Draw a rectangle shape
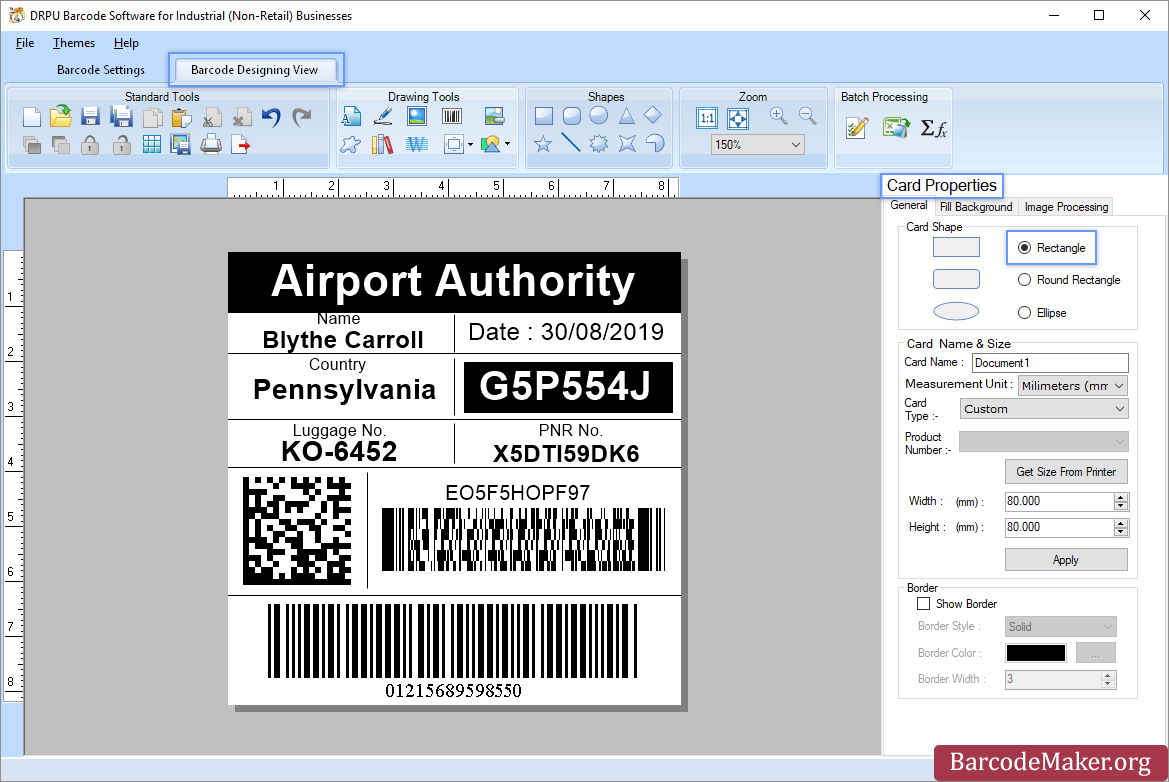The image size is (1169, 782). click(x=544, y=116)
